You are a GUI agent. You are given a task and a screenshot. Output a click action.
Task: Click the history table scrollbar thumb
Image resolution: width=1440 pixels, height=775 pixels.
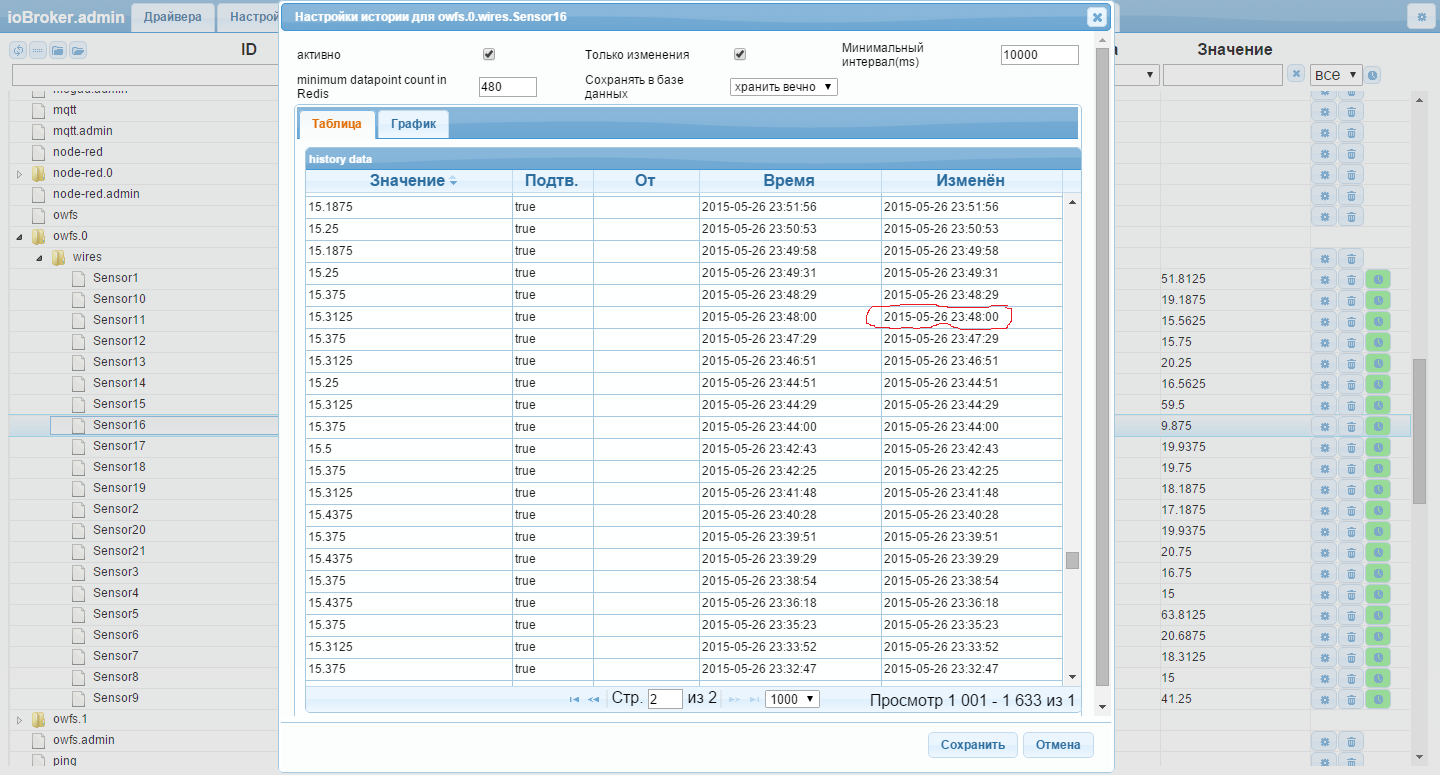point(1072,560)
